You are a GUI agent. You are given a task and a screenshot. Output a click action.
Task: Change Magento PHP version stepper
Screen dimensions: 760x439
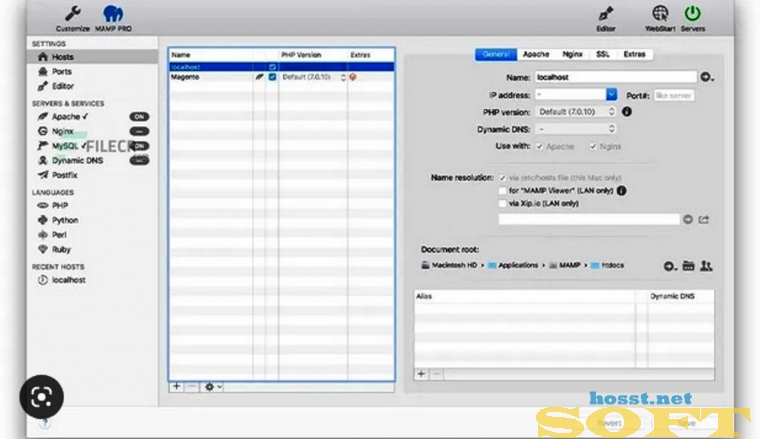[x=343, y=77]
